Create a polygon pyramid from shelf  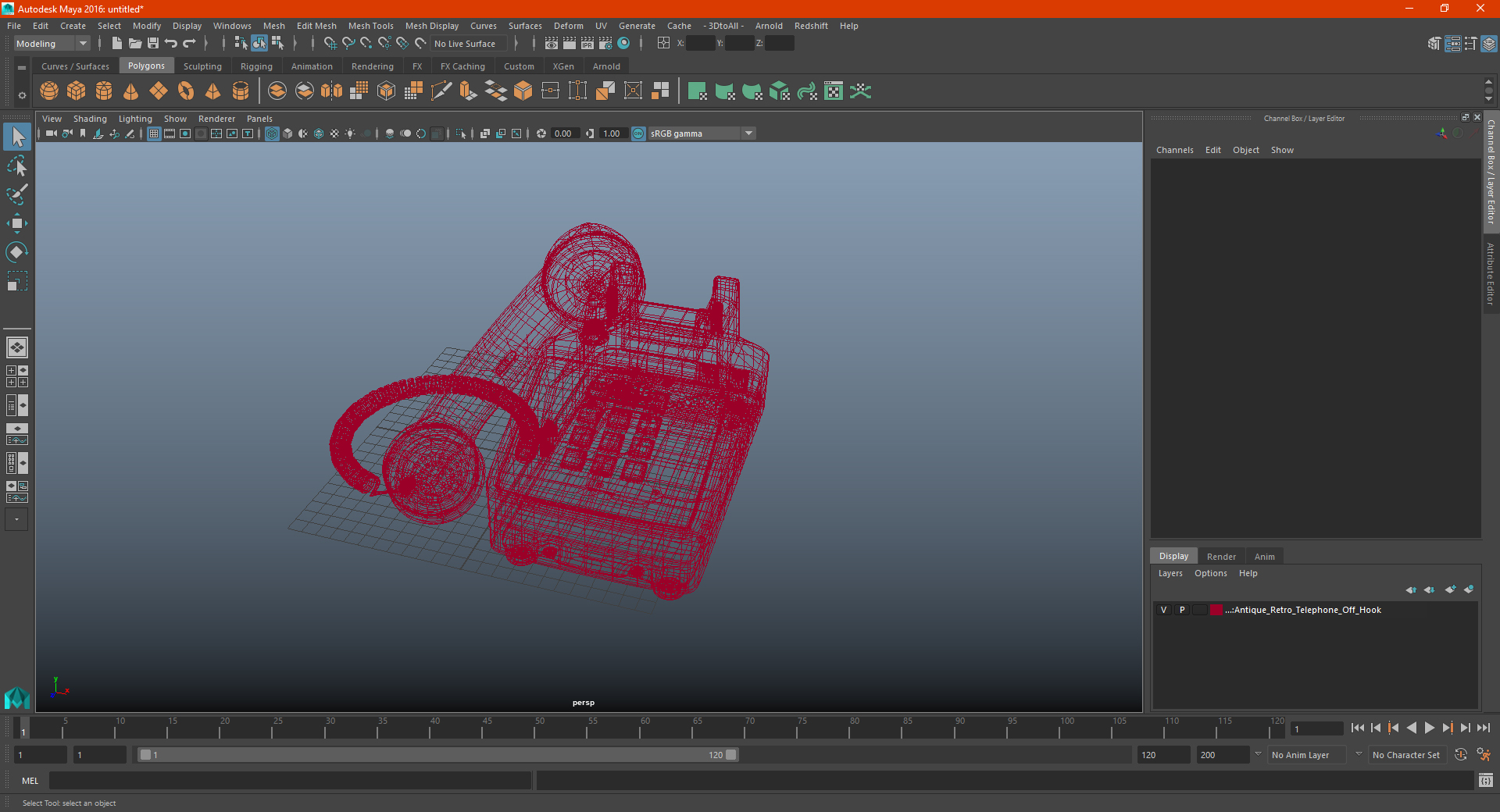212,91
